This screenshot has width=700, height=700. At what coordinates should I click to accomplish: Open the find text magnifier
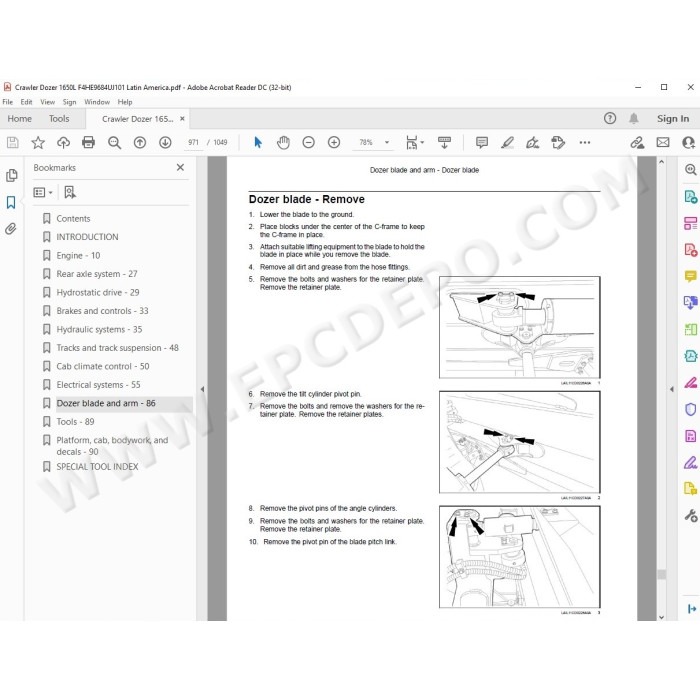114,142
